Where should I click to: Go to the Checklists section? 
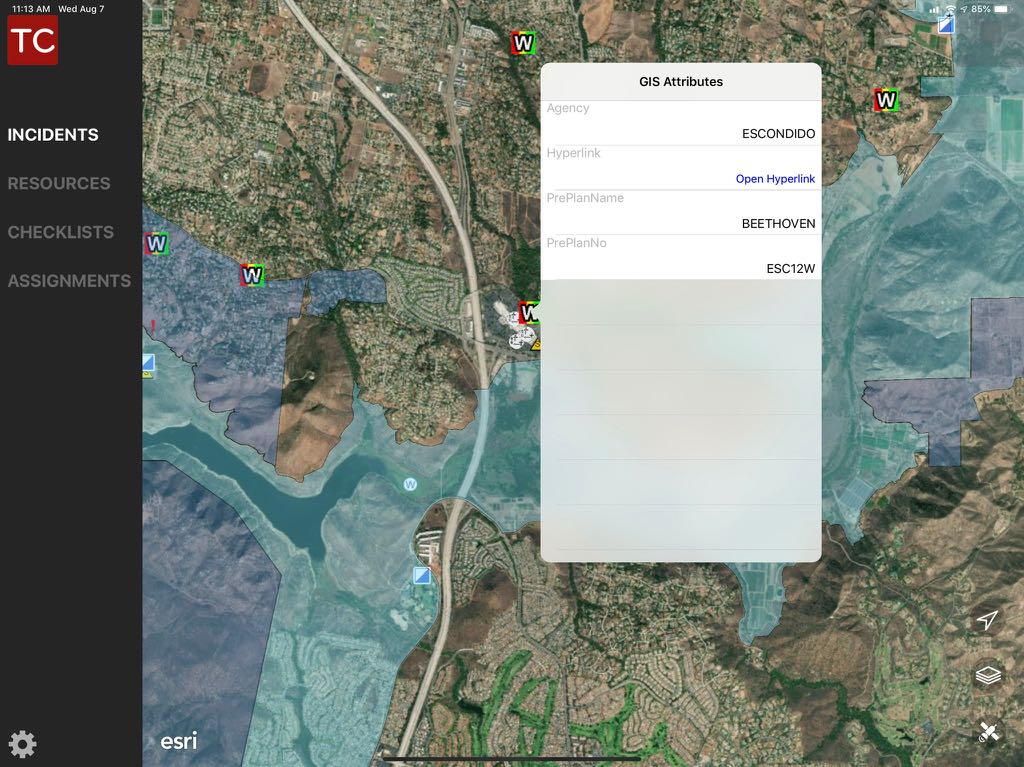pos(61,232)
